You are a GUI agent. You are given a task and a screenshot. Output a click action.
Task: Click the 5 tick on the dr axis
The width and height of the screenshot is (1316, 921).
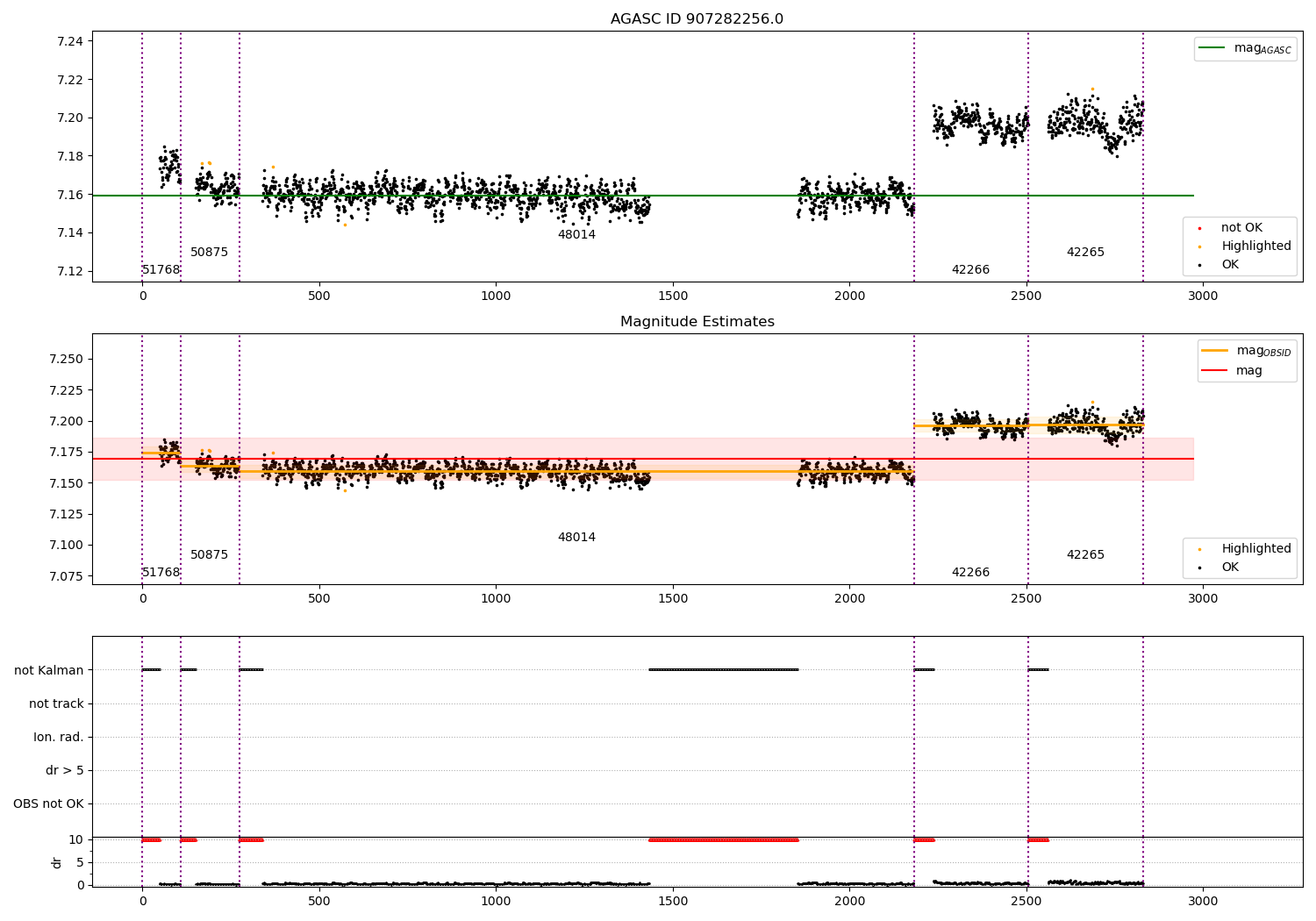tap(80, 863)
